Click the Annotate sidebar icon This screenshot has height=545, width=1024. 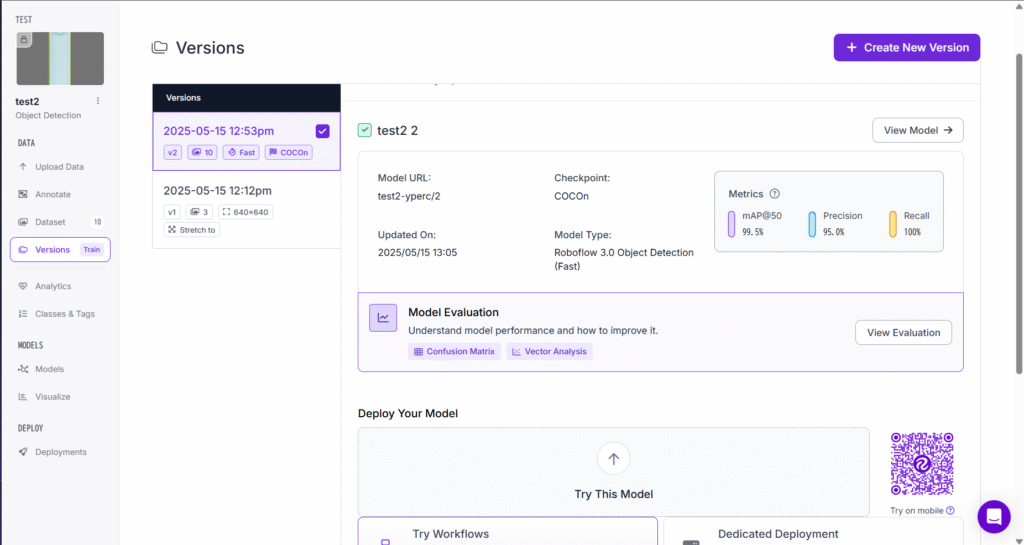point(23,195)
